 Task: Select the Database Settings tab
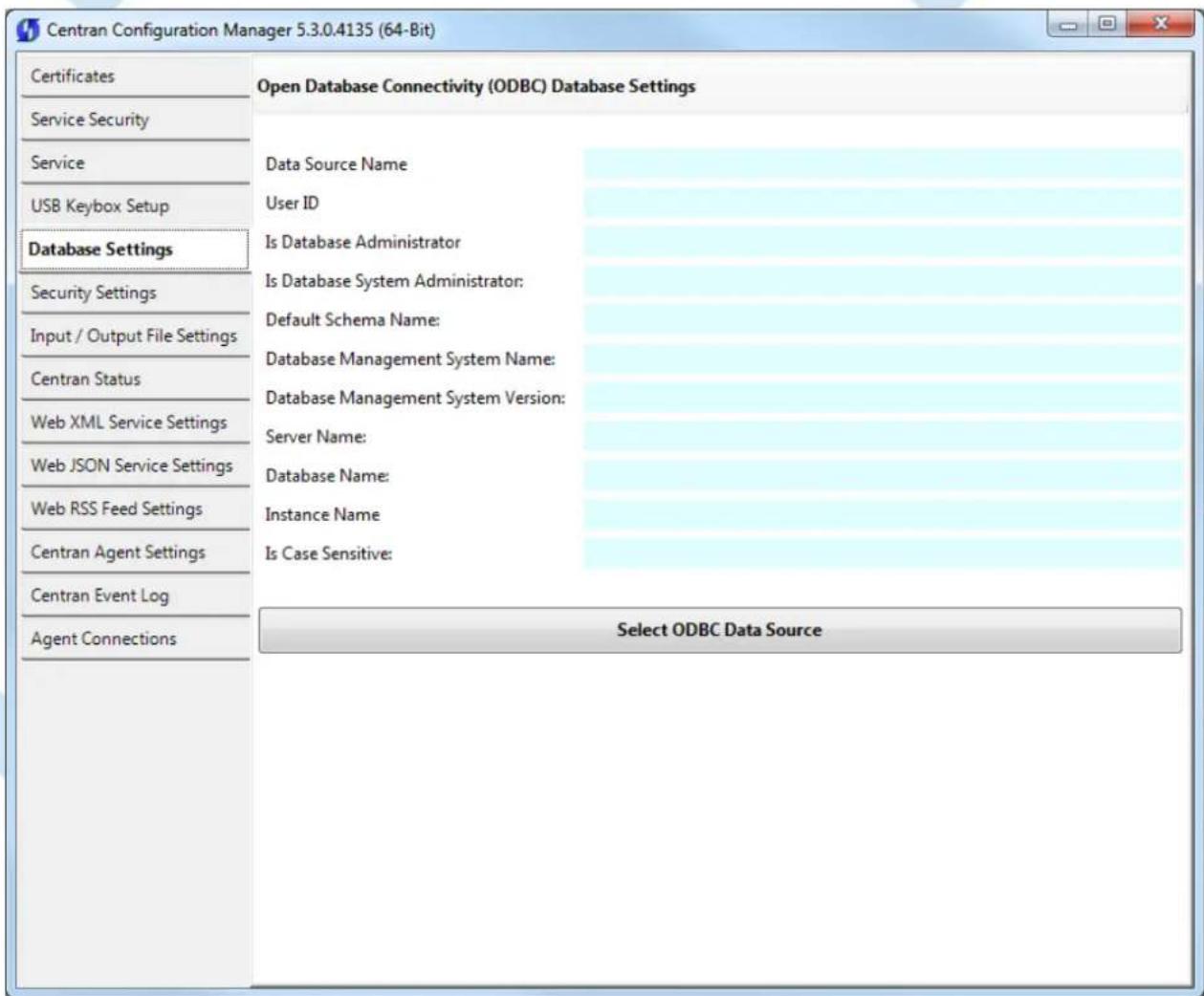pos(134,249)
